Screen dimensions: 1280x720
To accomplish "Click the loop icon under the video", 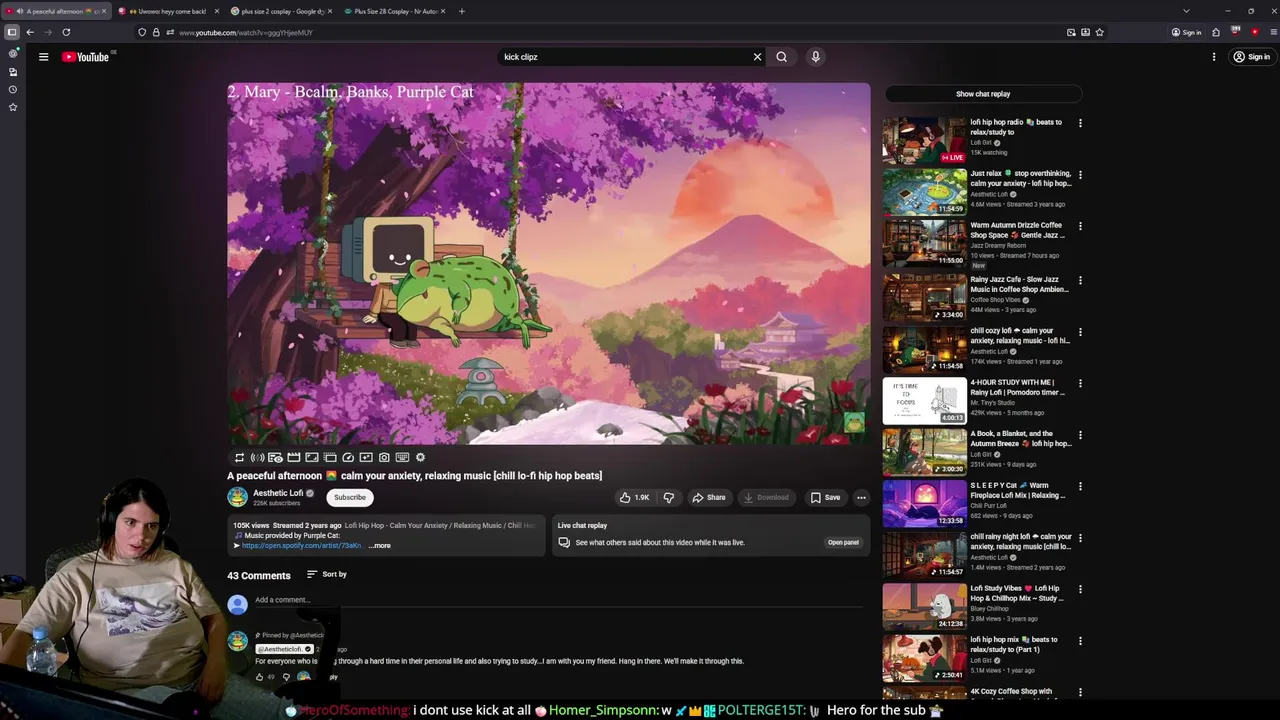I will [x=240, y=457].
